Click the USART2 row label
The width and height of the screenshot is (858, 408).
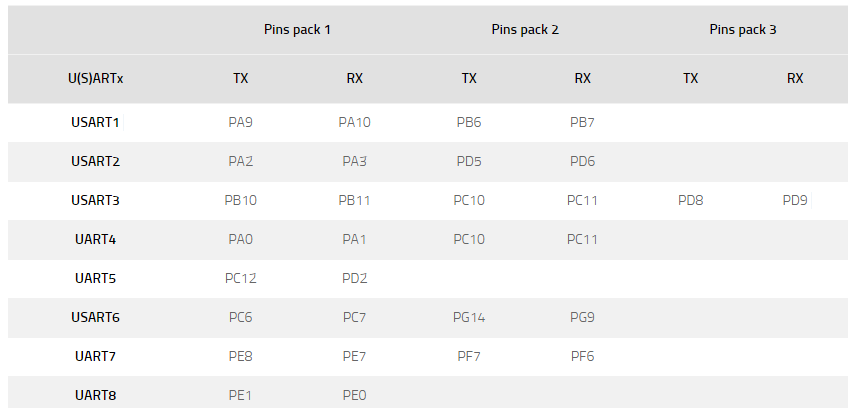point(95,161)
